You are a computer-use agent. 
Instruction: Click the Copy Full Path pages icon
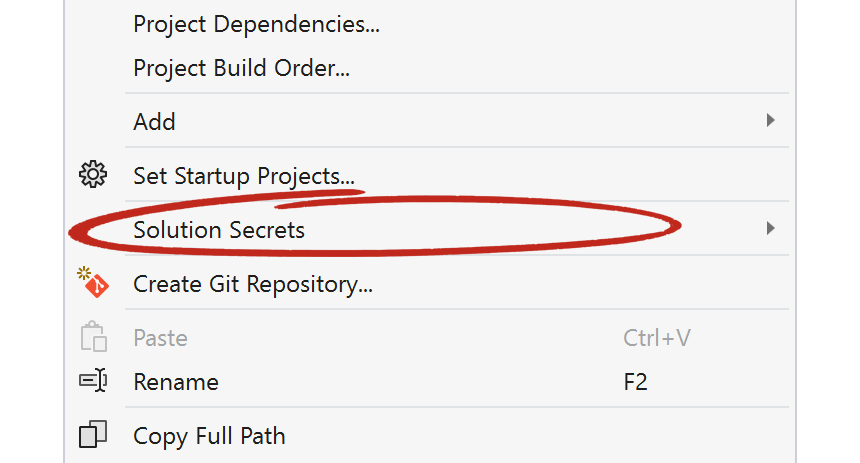coord(93,434)
